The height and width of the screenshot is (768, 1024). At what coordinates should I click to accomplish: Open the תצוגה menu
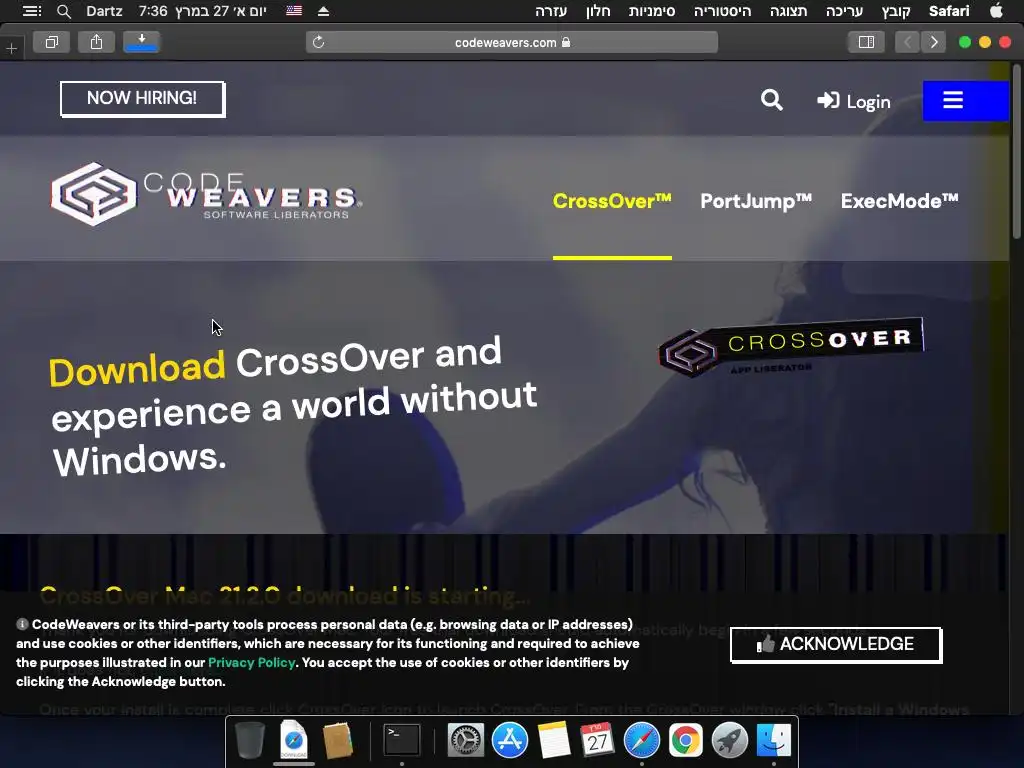point(788,11)
